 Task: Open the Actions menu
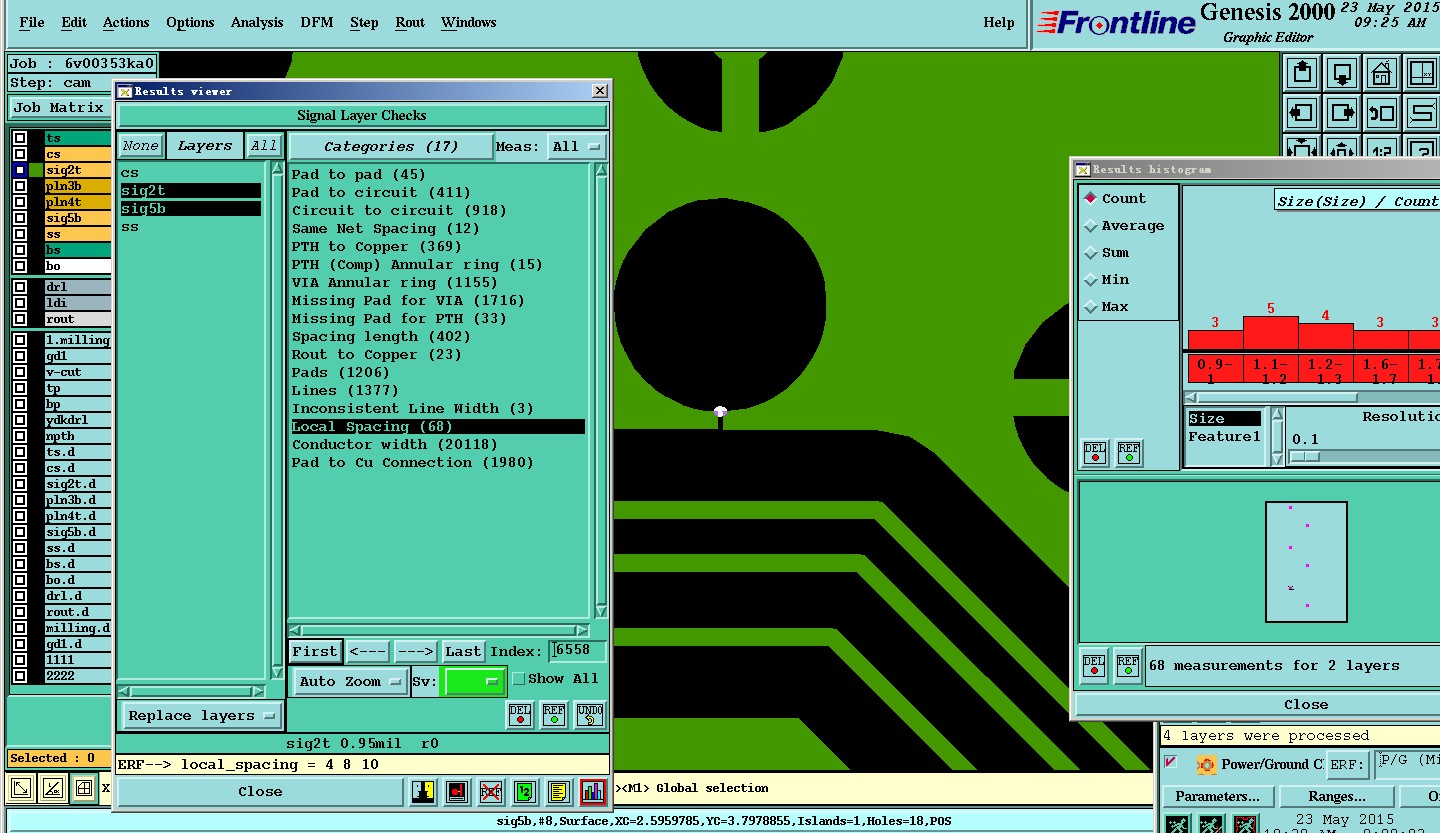point(126,22)
